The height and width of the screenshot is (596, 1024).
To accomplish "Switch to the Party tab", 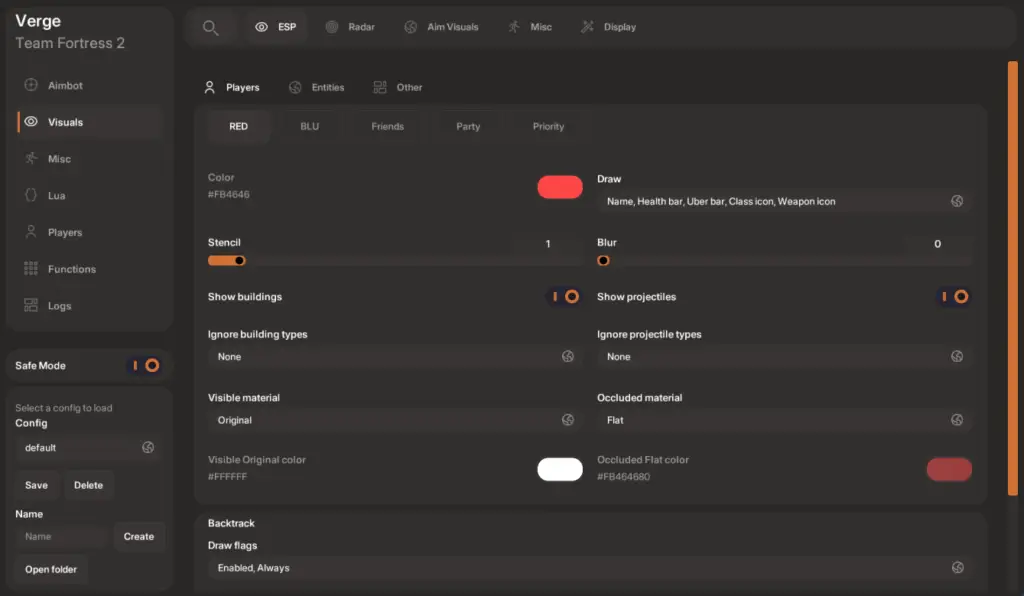I will click(468, 126).
